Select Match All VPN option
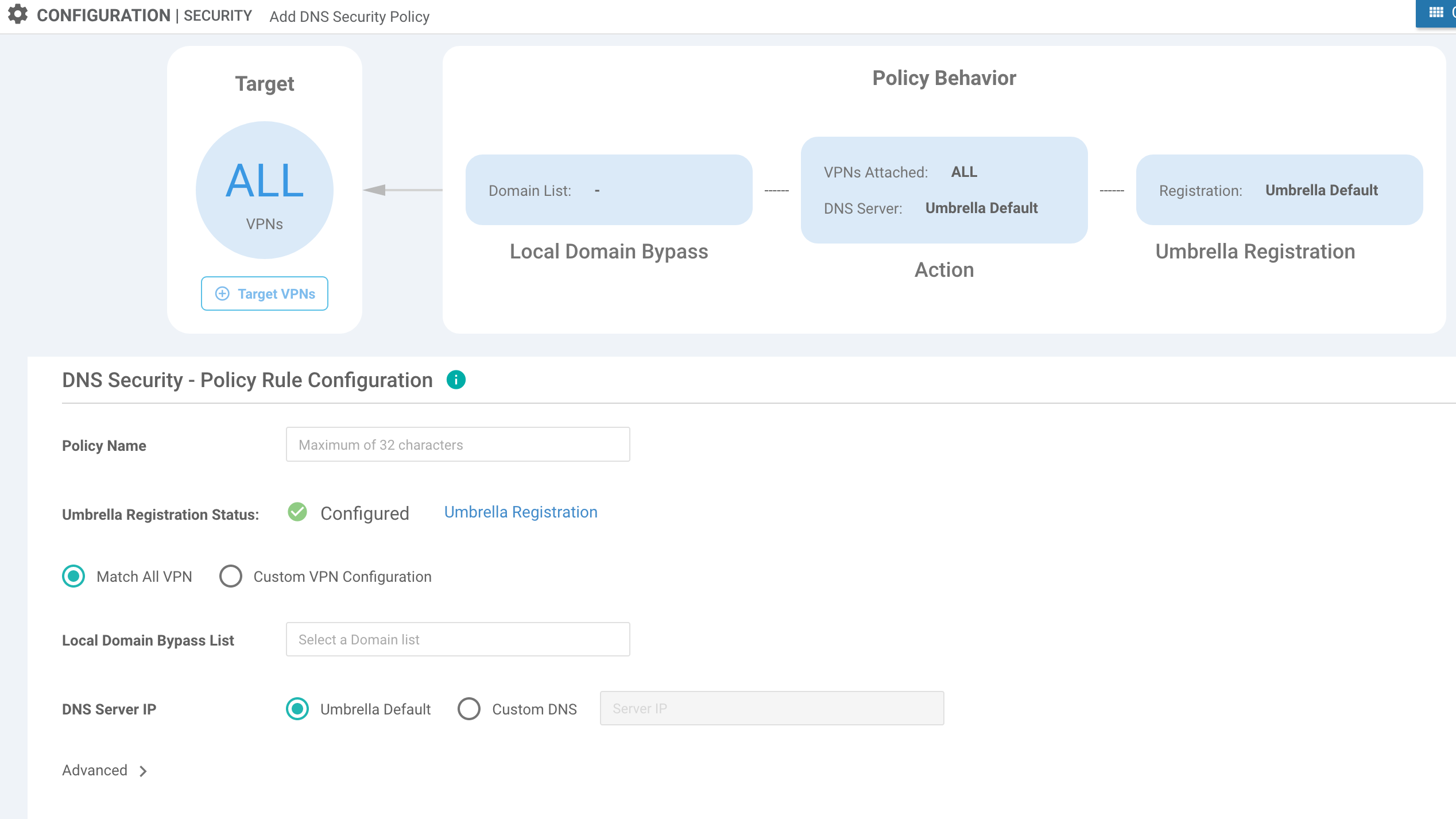The image size is (1456, 819). point(73,576)
